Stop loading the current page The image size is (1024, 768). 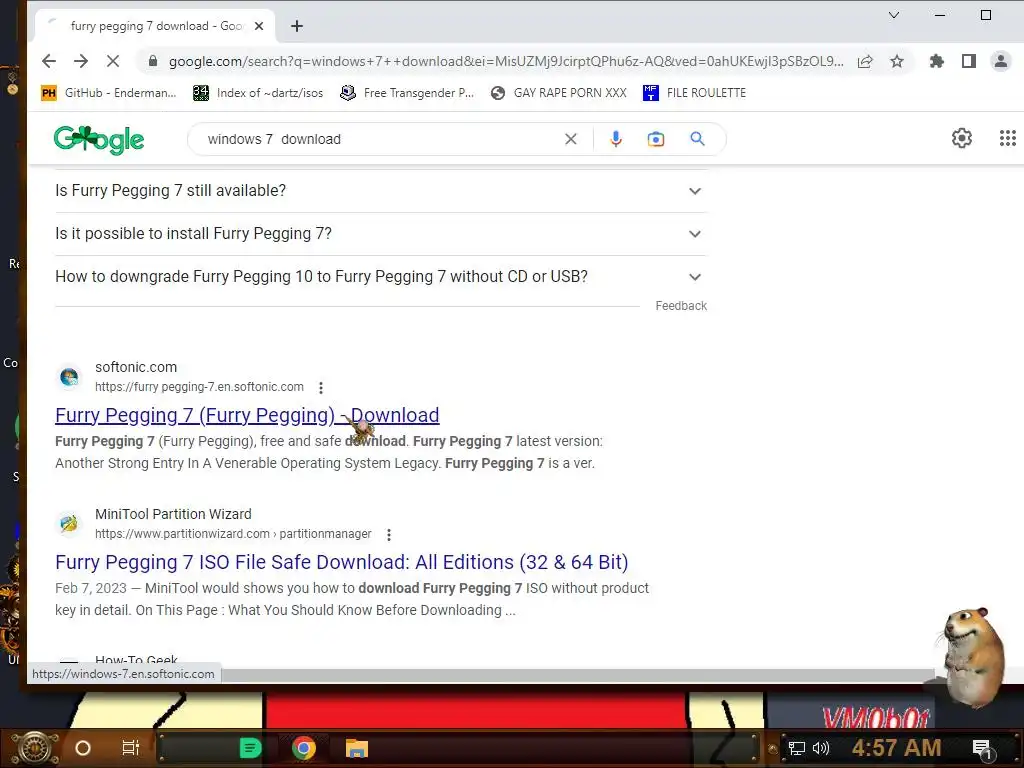point(113,61)
